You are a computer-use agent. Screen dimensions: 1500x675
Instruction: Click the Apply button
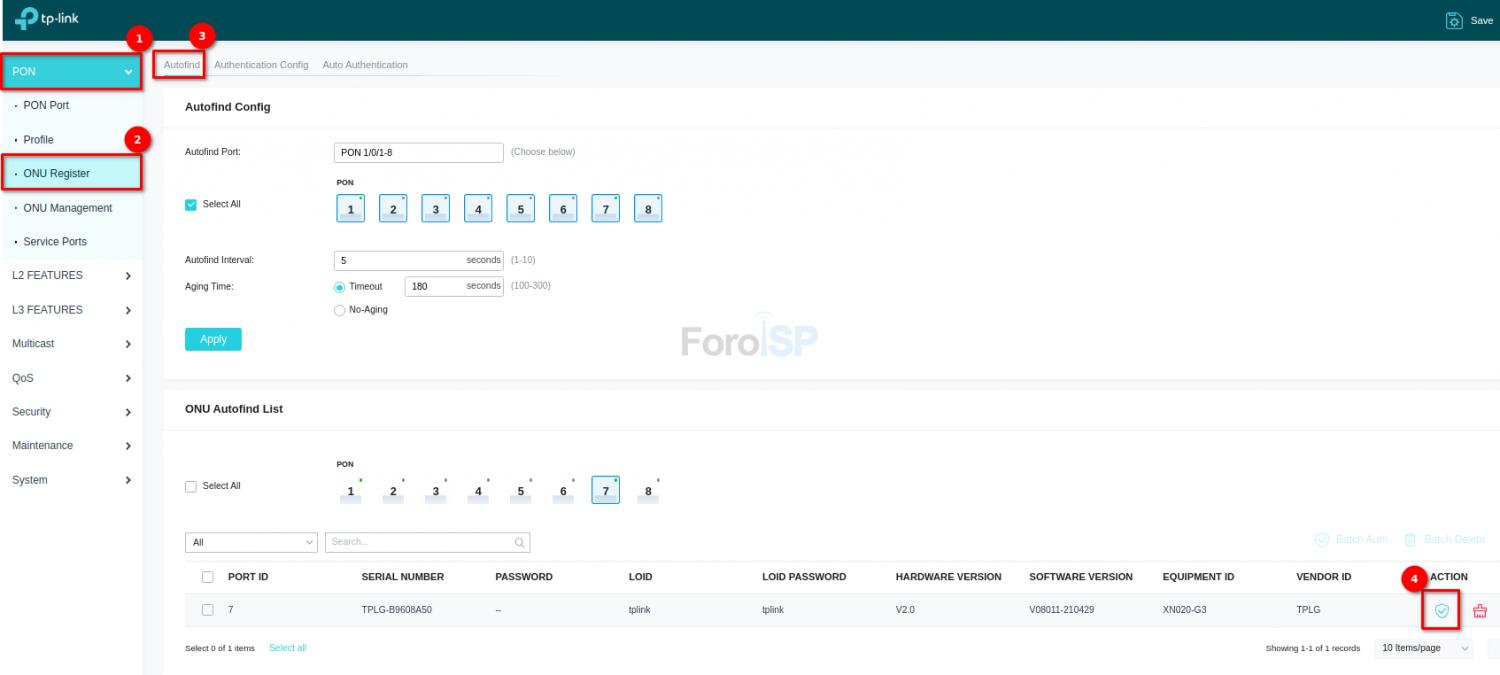213,339
